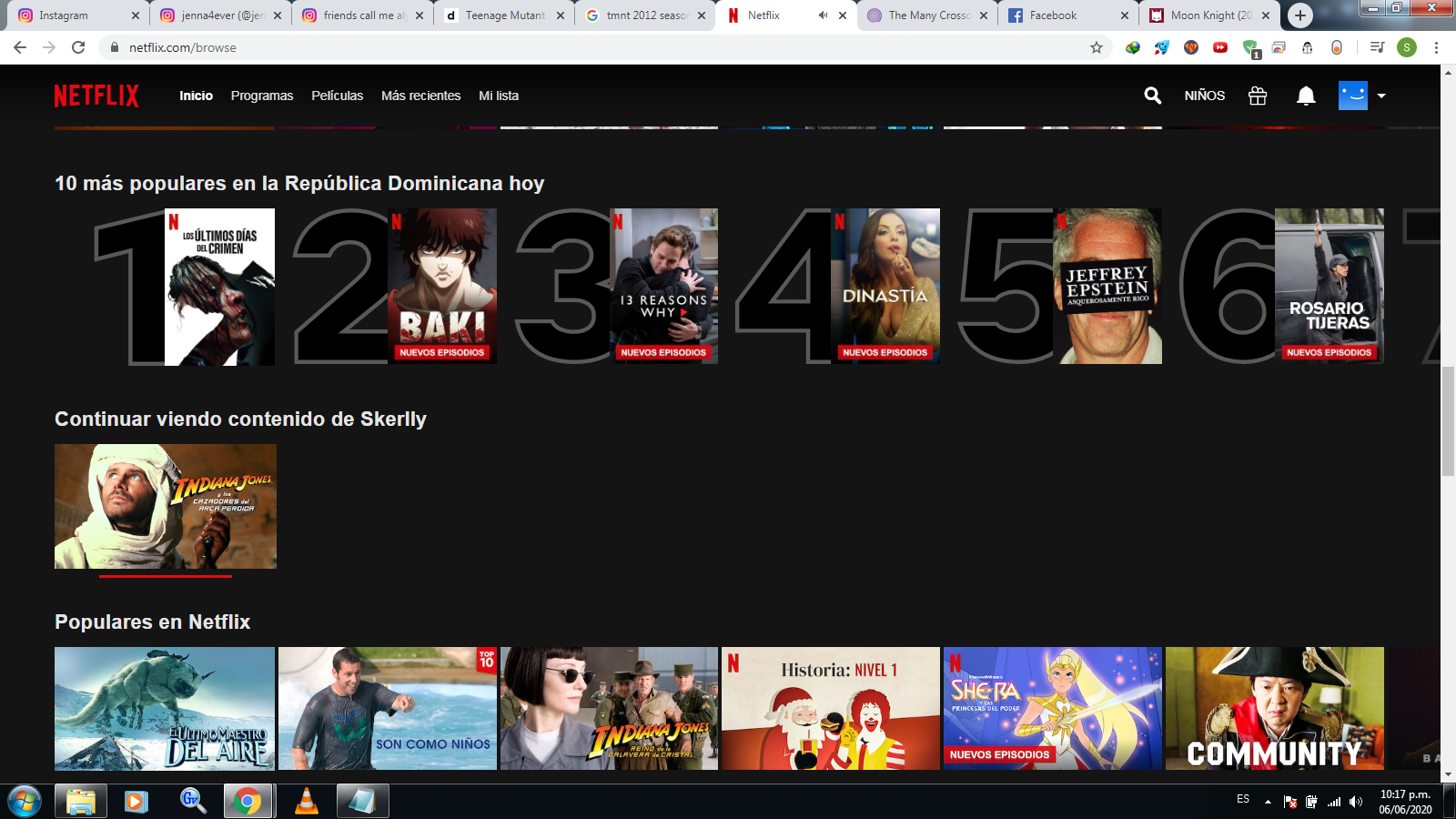The height and width of the screenshot is (819, 1456).
Task: Open the notifications bell
Action: click(x=1306, y=96)
